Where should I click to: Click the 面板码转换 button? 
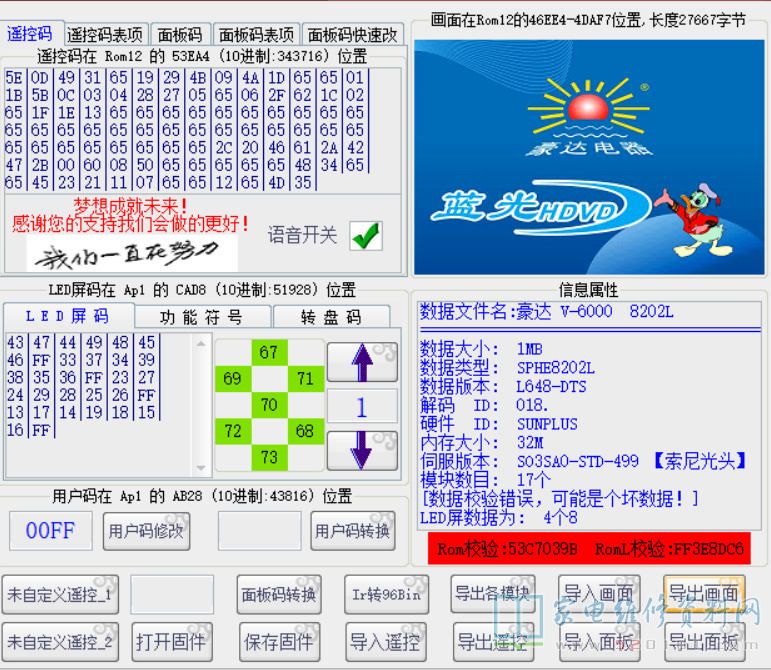click(279, 595)
